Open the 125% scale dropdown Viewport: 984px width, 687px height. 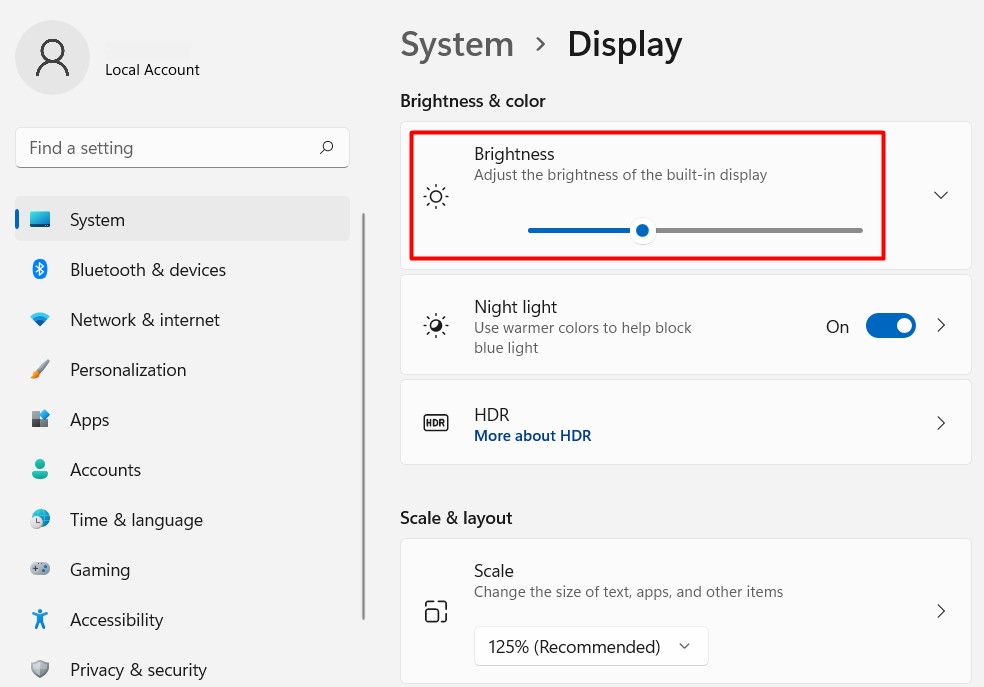pyautogui.click(x=590, y=647)
